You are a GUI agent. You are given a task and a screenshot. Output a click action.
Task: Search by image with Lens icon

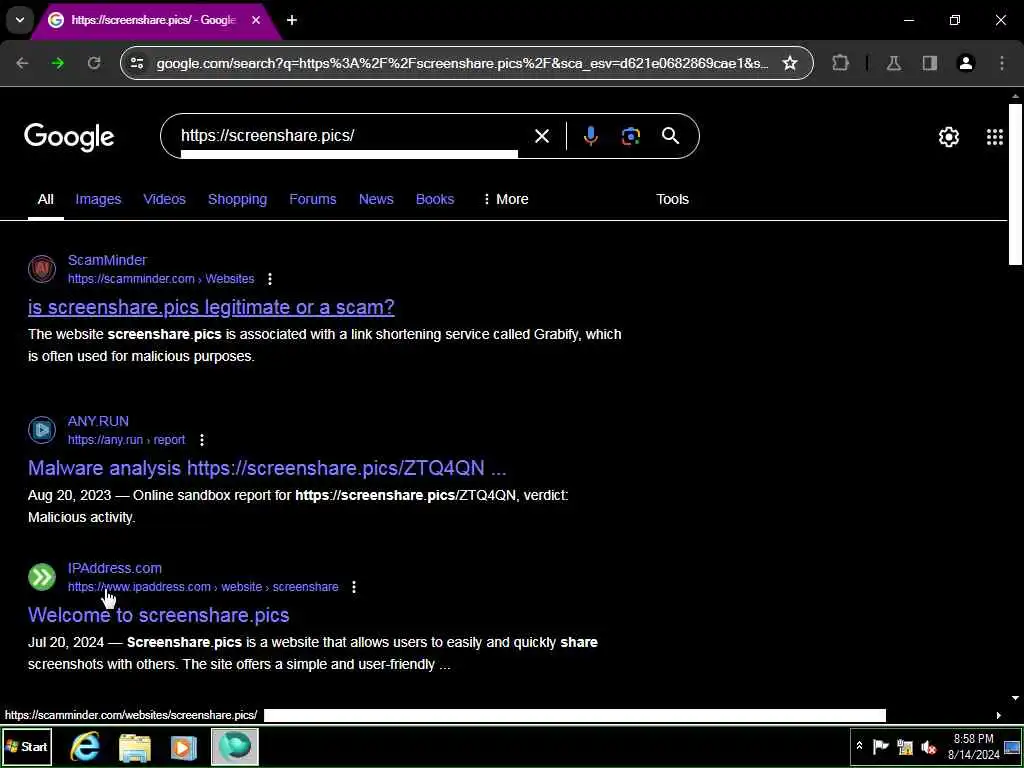click(630, 136)
